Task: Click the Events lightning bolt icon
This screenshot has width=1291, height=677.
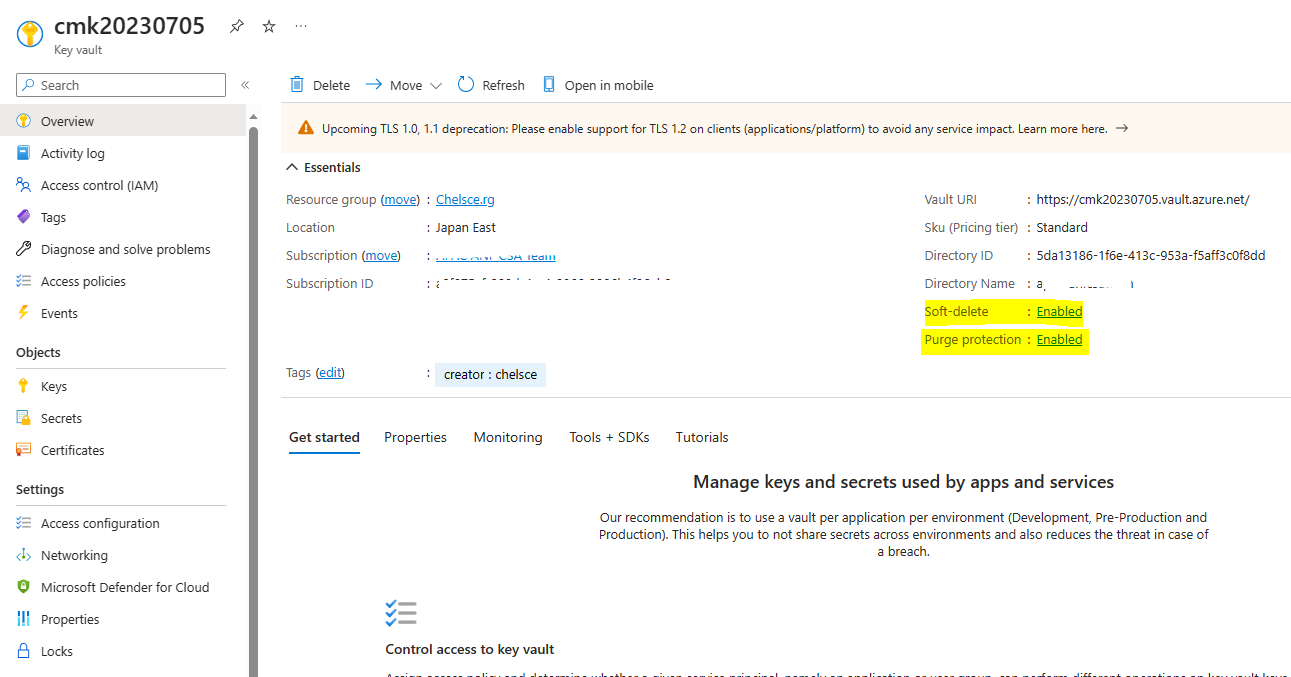Action: click(24, 313)
